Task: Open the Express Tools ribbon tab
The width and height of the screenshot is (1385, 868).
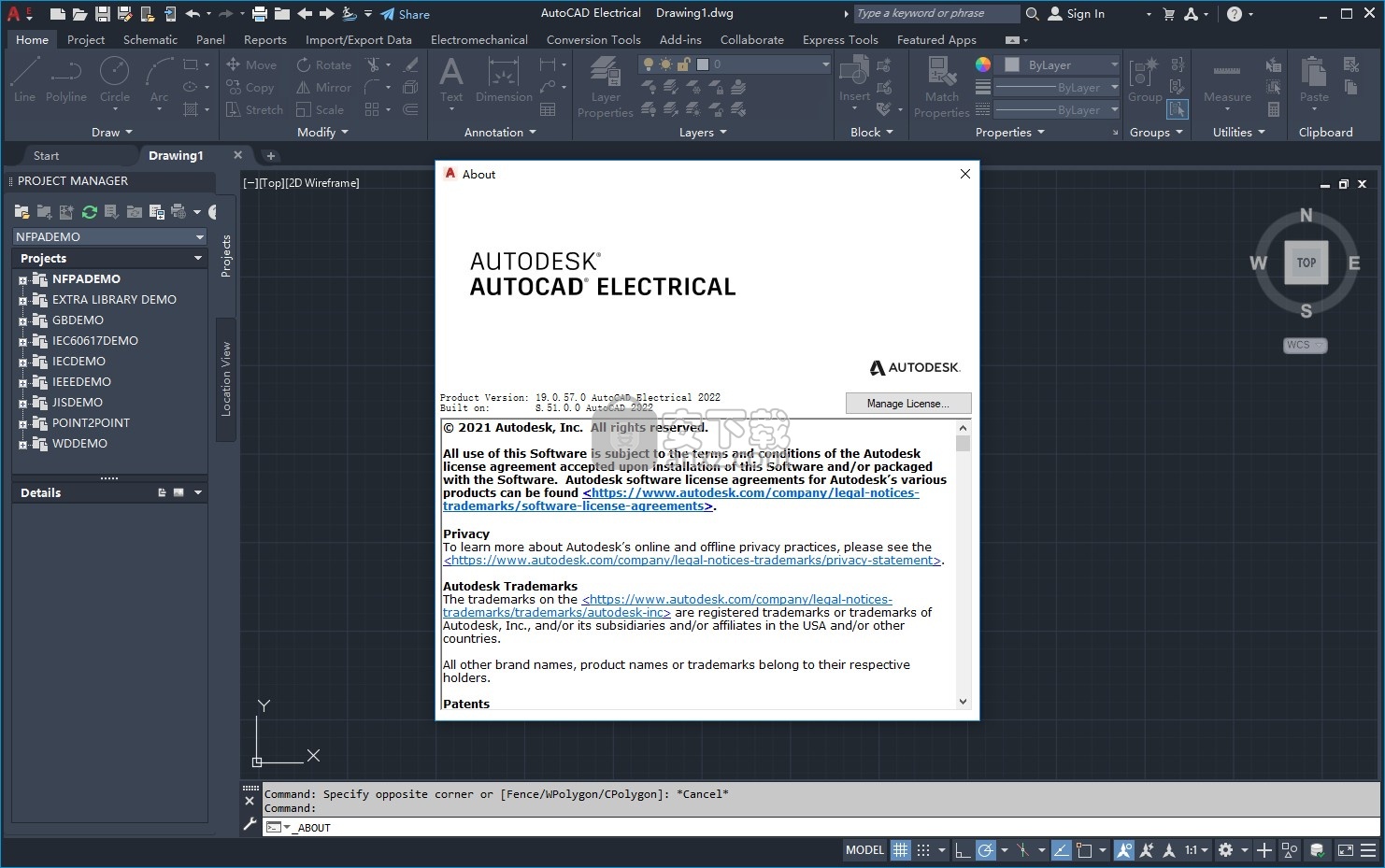Action: click(840, 39)
